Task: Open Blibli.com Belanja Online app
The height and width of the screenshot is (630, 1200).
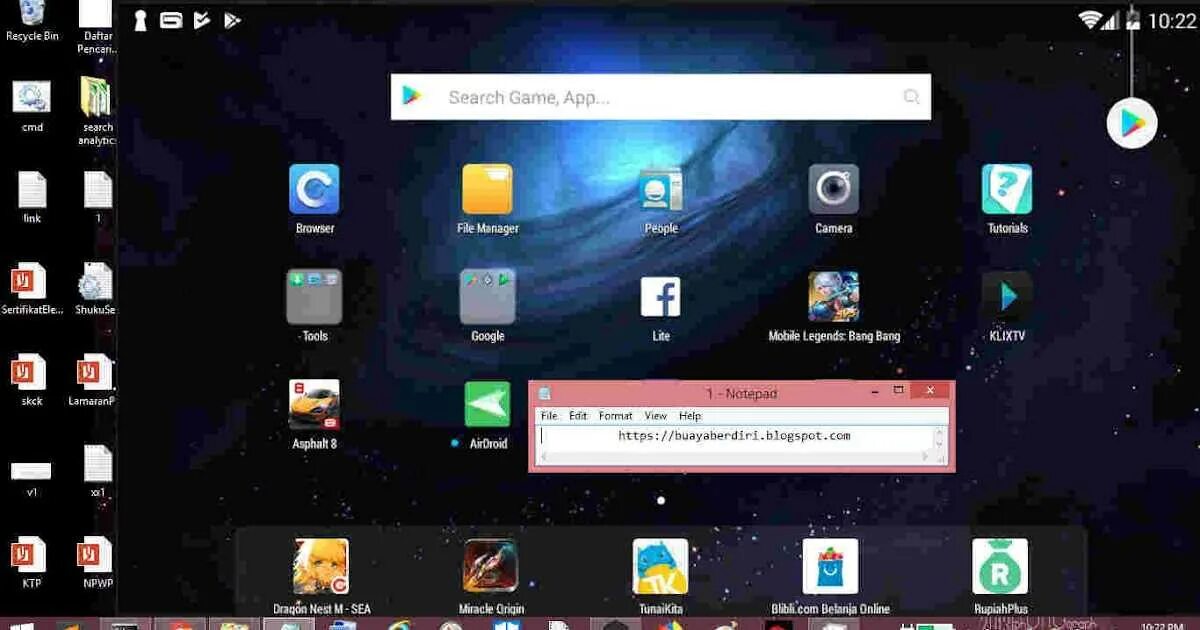Action: (830, 566)
